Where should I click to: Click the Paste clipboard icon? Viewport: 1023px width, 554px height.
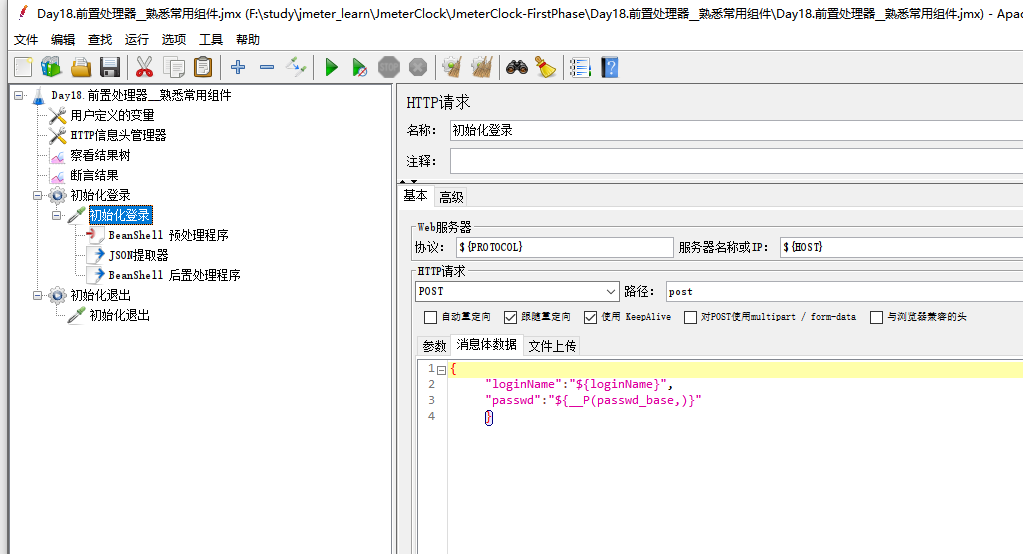[204, 67]
